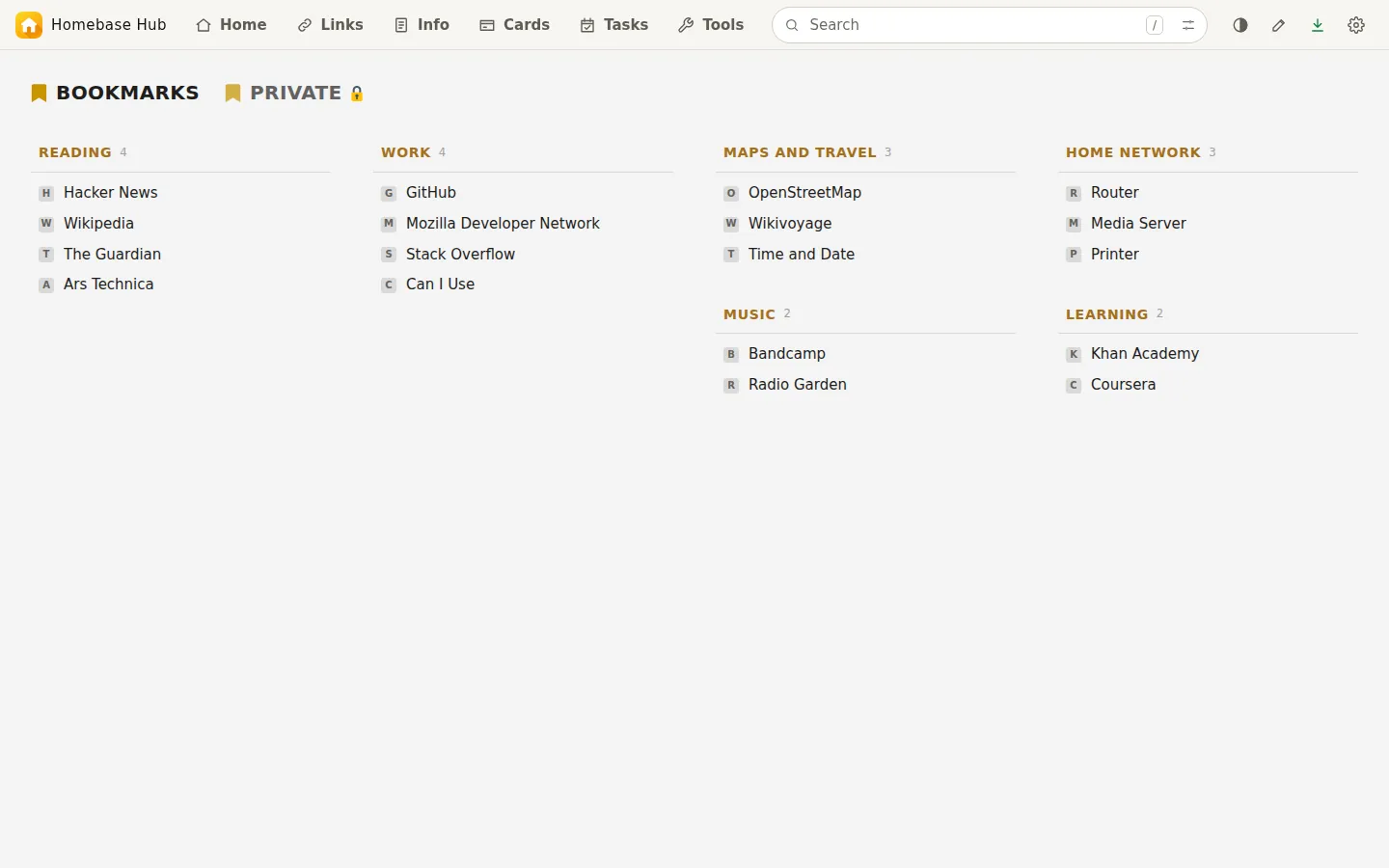Click the Homebase Hub title text
The image size is (1389, 868).
pyautogui.click(x=109, y=25)
